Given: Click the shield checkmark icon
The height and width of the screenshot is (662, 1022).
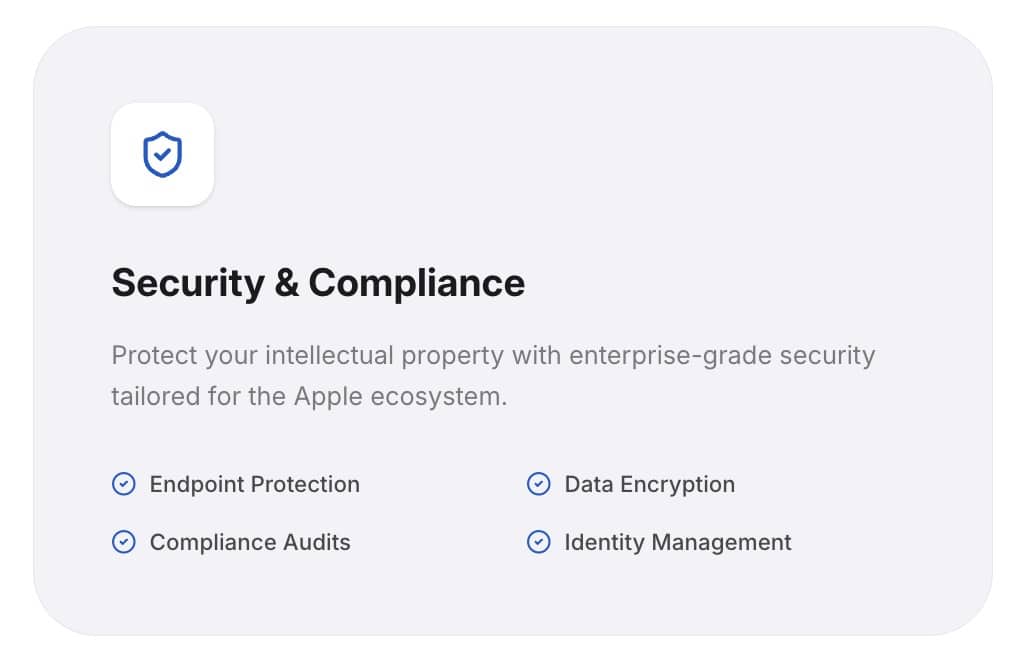Looking at the screenshot, I should pyautogui.click(x=162, y=155).
